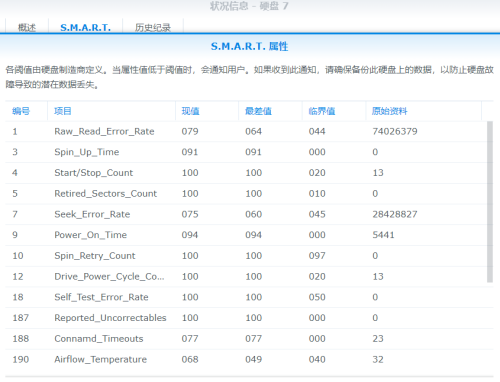Click the attribute table vertical scrollbar

pyautogui.click(x=490, y=202)
